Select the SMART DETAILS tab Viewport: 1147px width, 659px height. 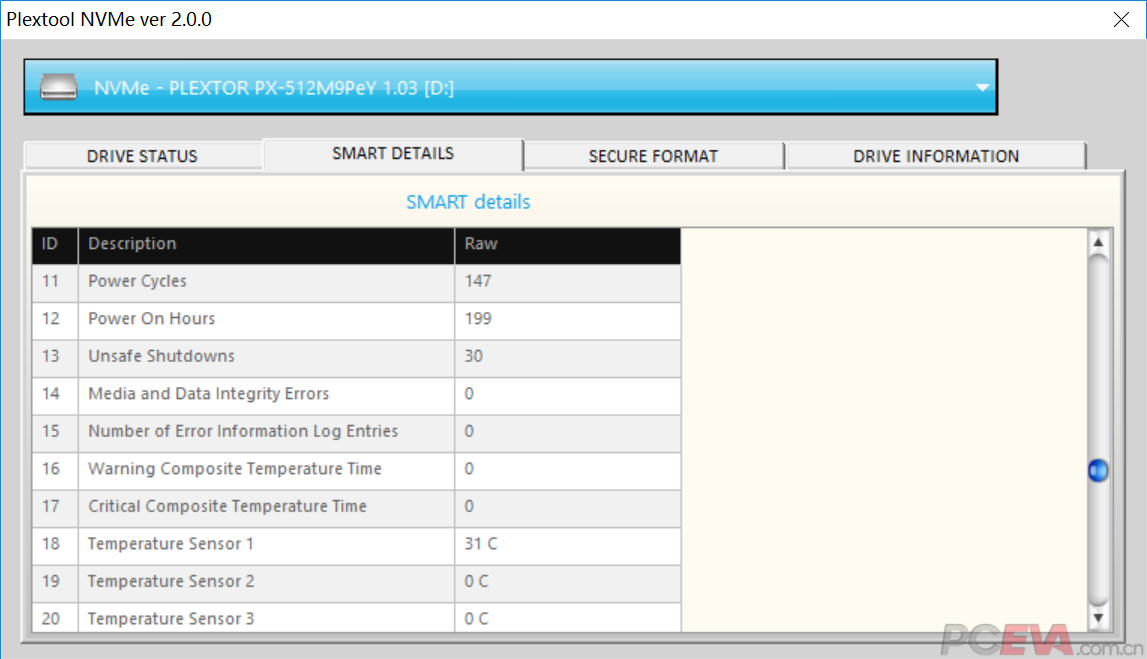[x=393, y=154]
